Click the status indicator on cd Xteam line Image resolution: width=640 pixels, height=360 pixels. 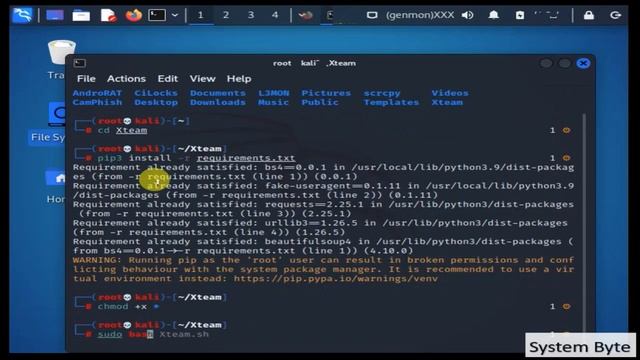566,130
